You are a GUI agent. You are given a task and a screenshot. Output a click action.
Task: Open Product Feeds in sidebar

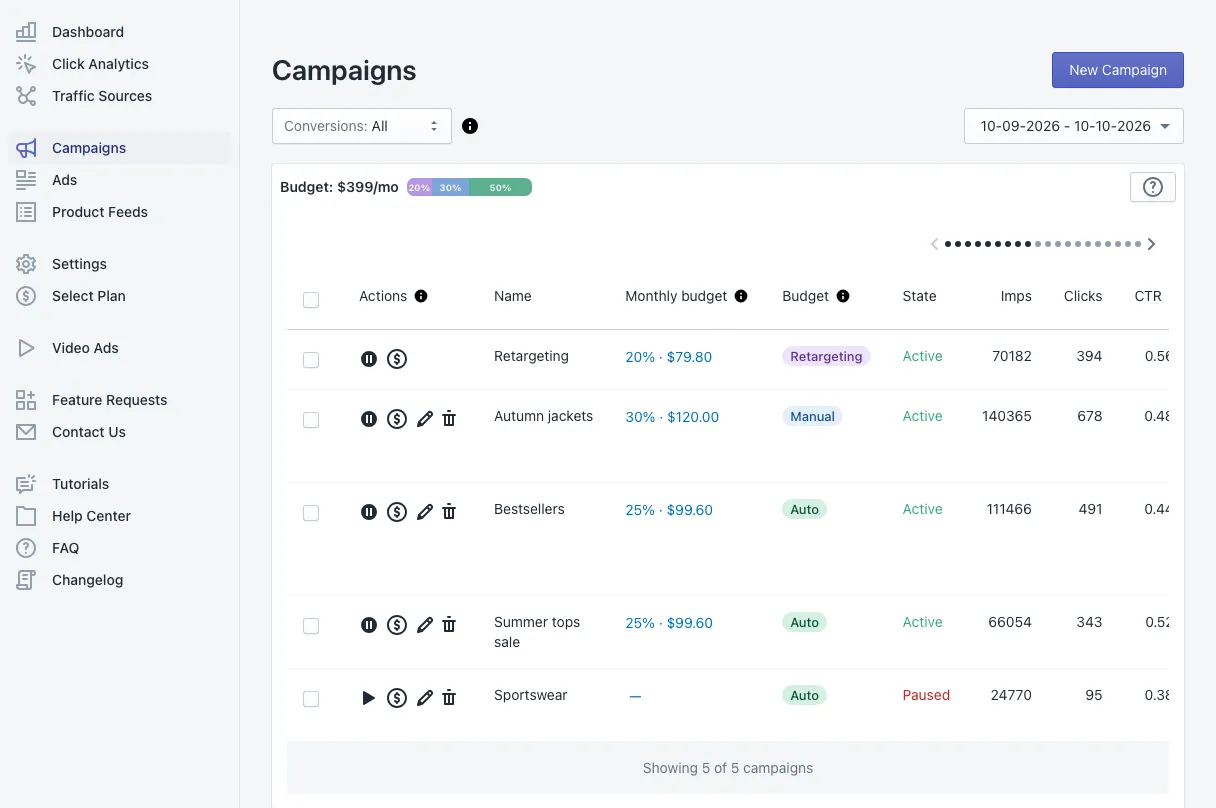pyautogui.click(x=119, y=212)
